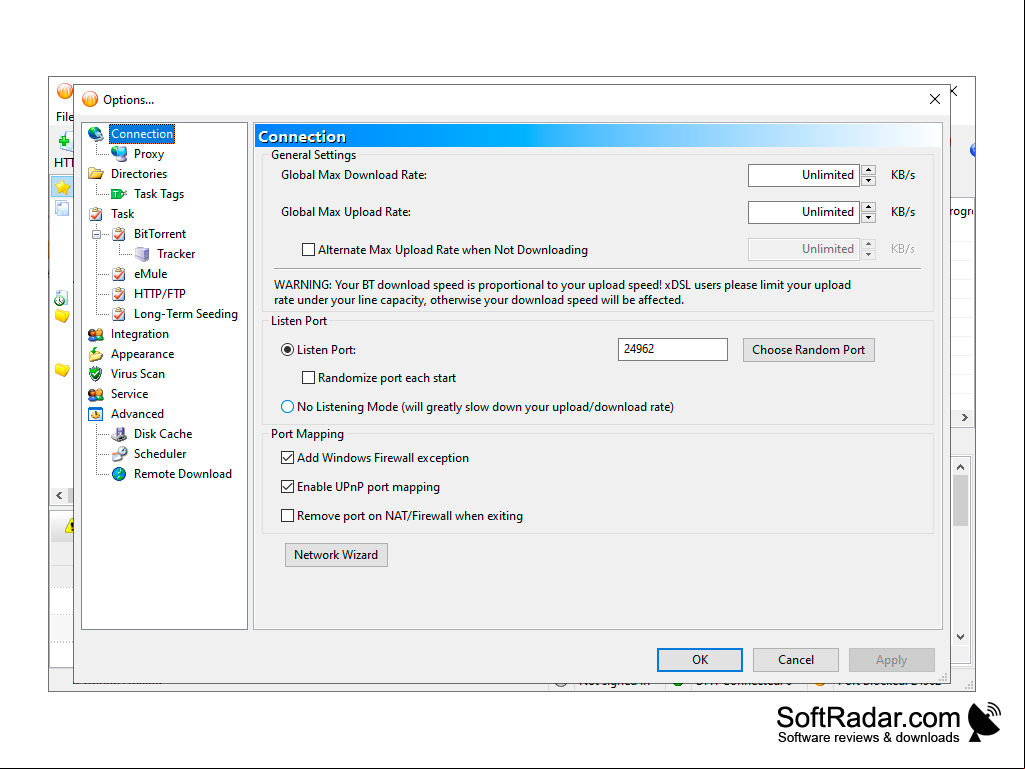Click the Task clipboard icon
Viewport: 1025px width, 769px height.
pos(95,214)
